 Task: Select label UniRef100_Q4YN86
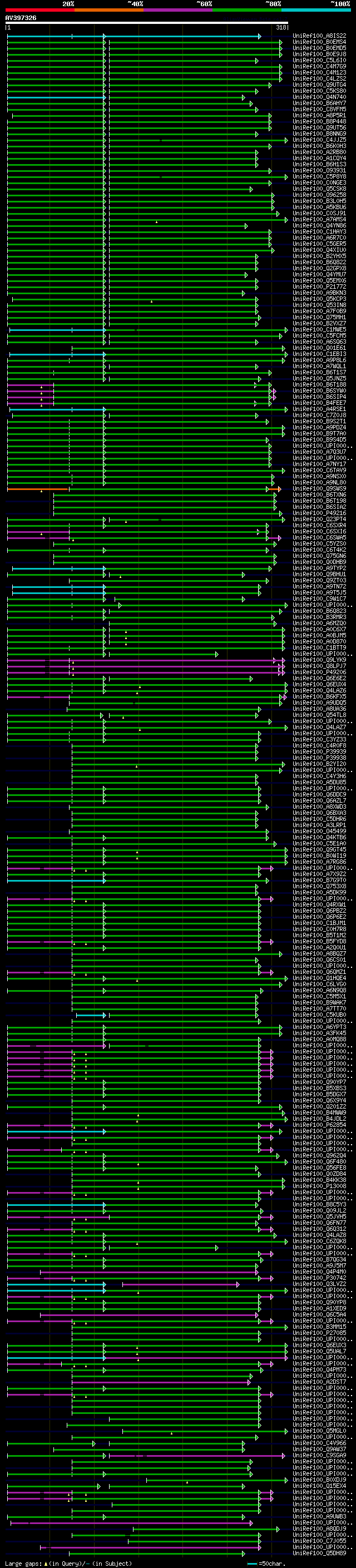319,225
